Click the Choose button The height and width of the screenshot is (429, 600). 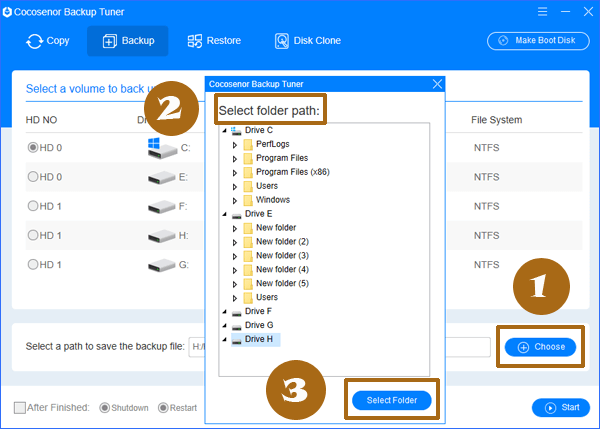coord(540,347)
